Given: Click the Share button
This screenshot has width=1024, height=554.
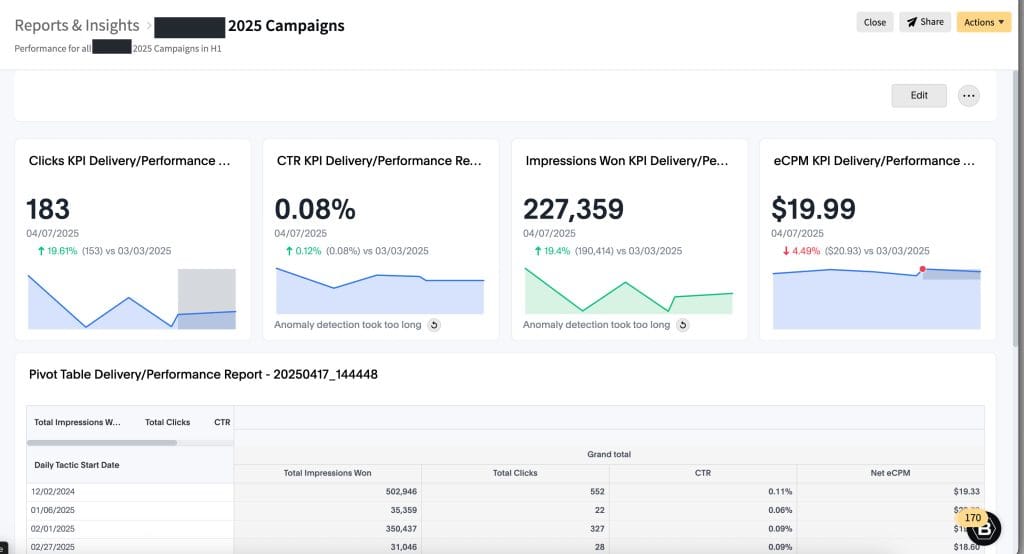Looking at the screenshot, I should (x=924, y=22).
